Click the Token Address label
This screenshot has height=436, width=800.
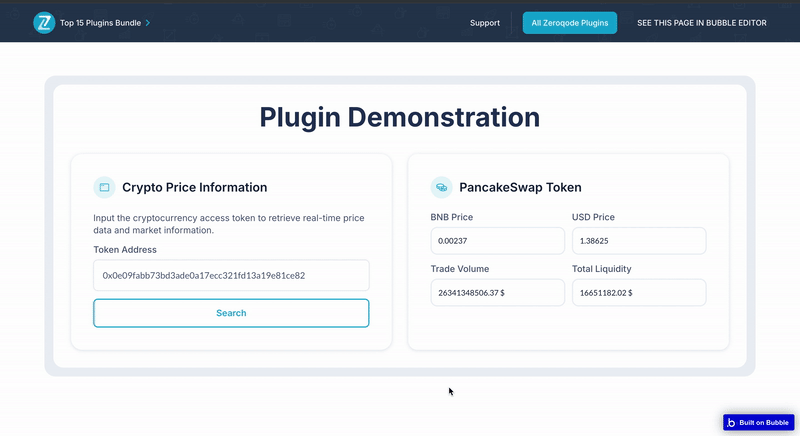(x=125, y=250)
